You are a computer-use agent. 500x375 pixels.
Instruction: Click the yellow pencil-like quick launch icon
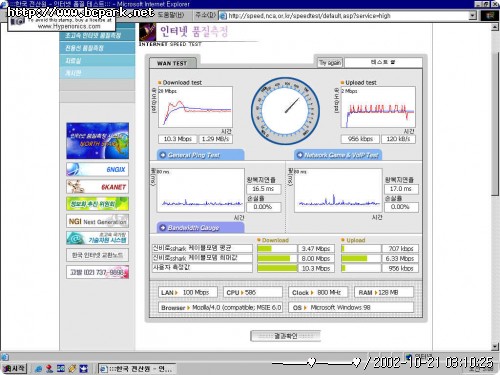[72, 368]
